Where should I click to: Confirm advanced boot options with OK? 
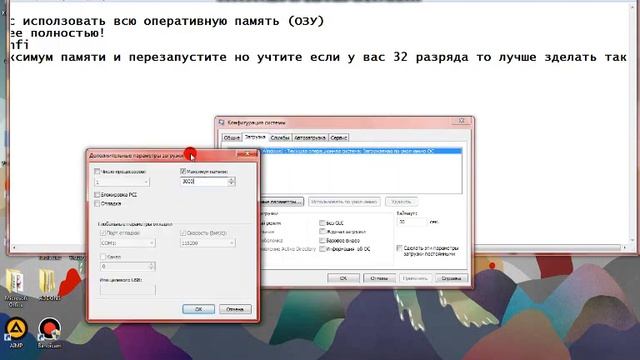[x=198, y=309]
